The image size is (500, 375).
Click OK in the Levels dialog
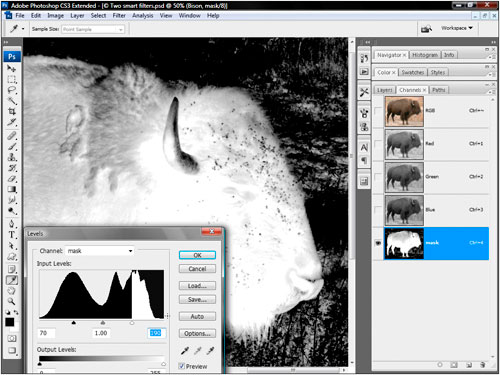click(197, 255)
